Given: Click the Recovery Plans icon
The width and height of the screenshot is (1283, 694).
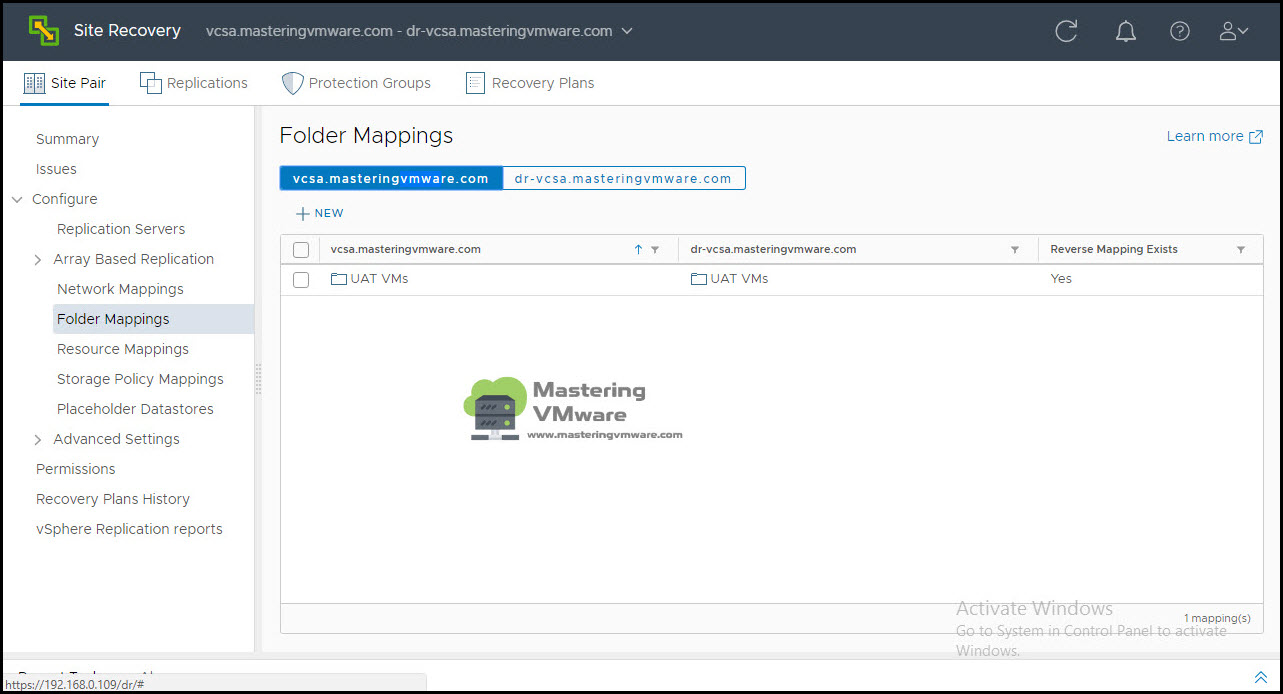Looking at the screenshot, I should click(x=475, y=83).
